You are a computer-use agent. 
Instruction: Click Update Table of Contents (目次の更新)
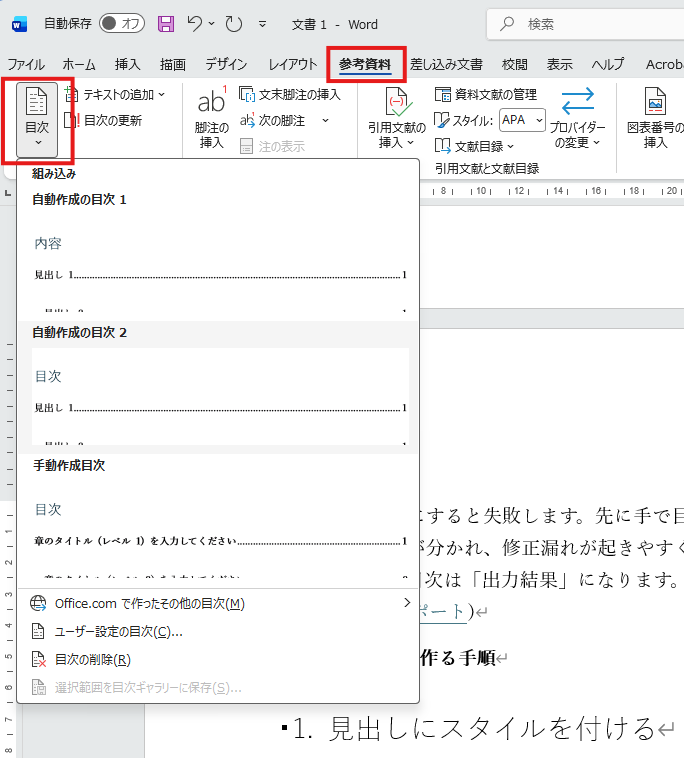point(104,120)
